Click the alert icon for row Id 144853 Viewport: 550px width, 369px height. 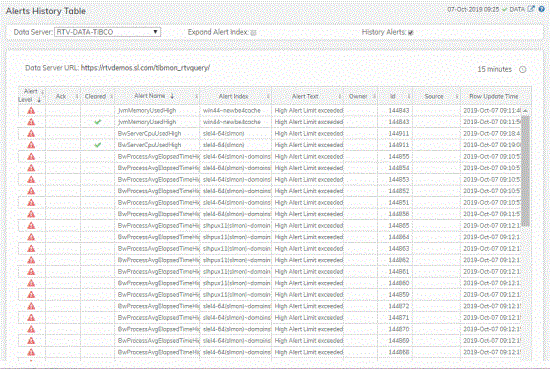pyautogui.click(x=31, y=180)
